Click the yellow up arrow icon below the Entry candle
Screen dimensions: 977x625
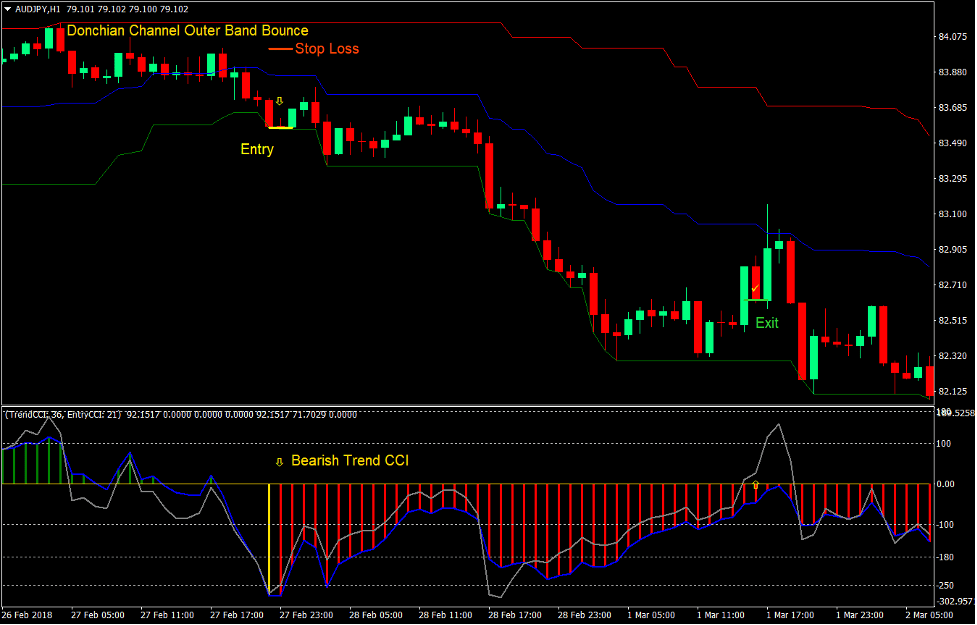[x=280, y=101]
